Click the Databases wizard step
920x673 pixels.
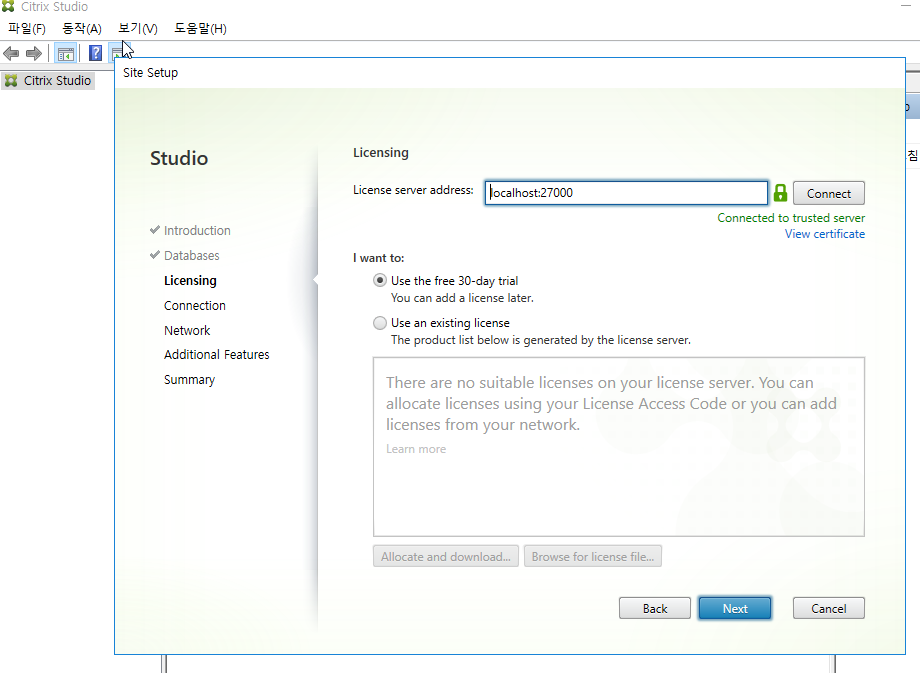tap(192, 256)
